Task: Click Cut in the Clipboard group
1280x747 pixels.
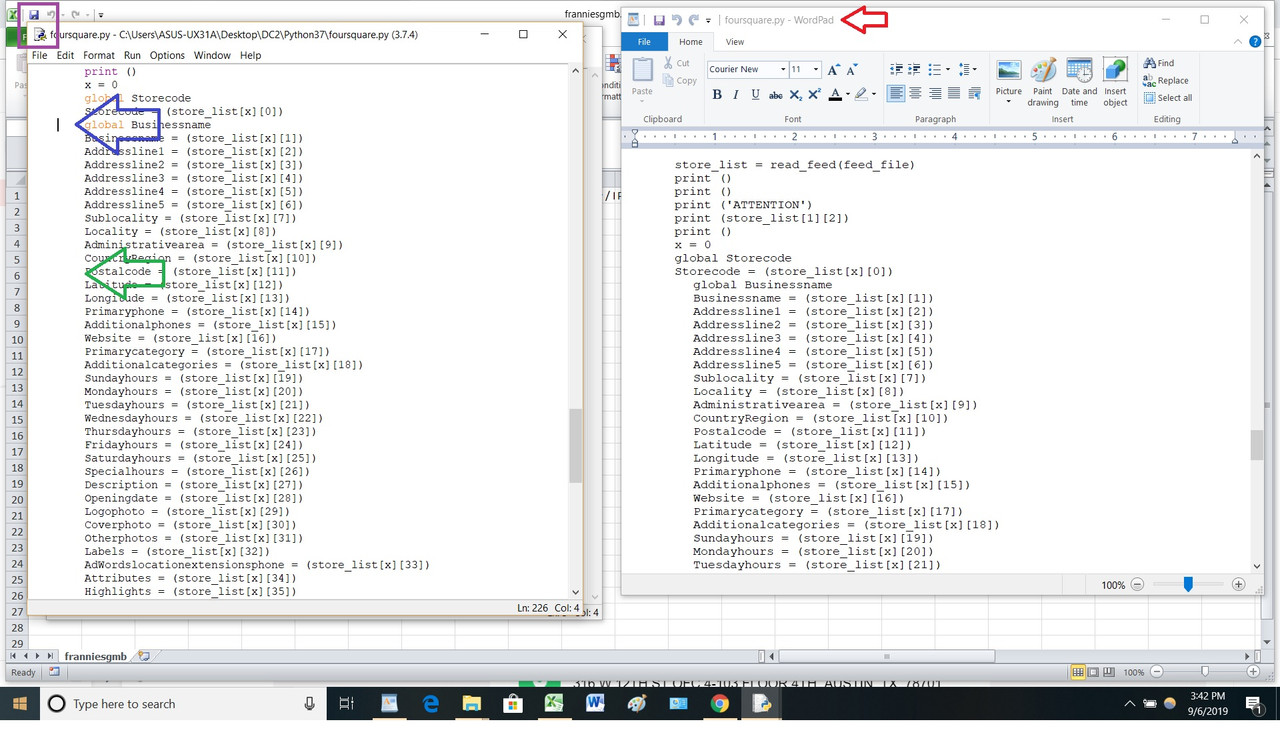Action: pyautogui.click(x=677, y=63)
